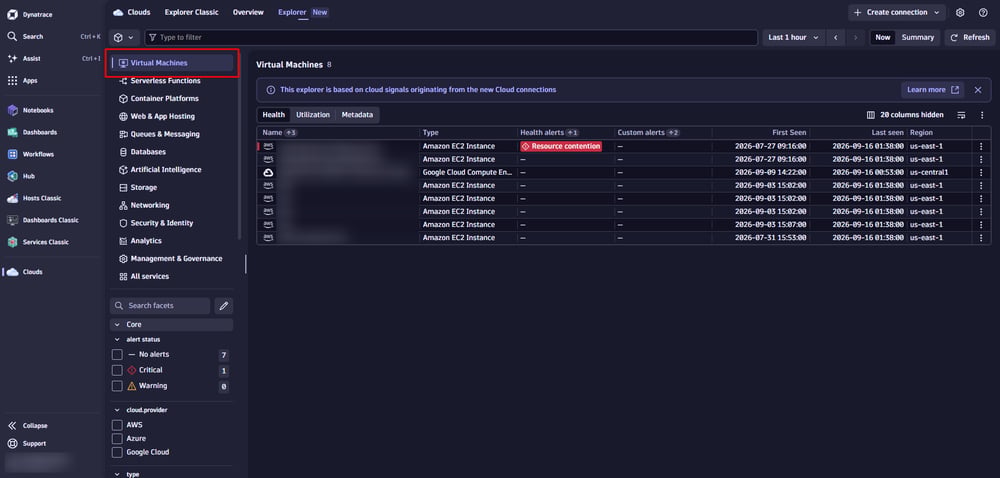Screen dimensions: 1000x478
Task: Select the Explorer New tab
Action: point(302,12)
